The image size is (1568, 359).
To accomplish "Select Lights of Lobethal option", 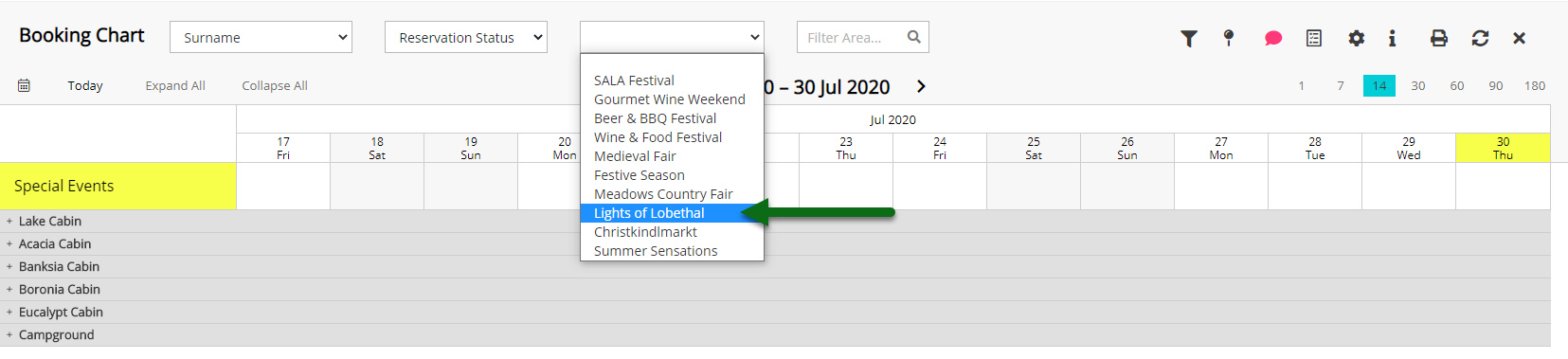I will point(672,213).
